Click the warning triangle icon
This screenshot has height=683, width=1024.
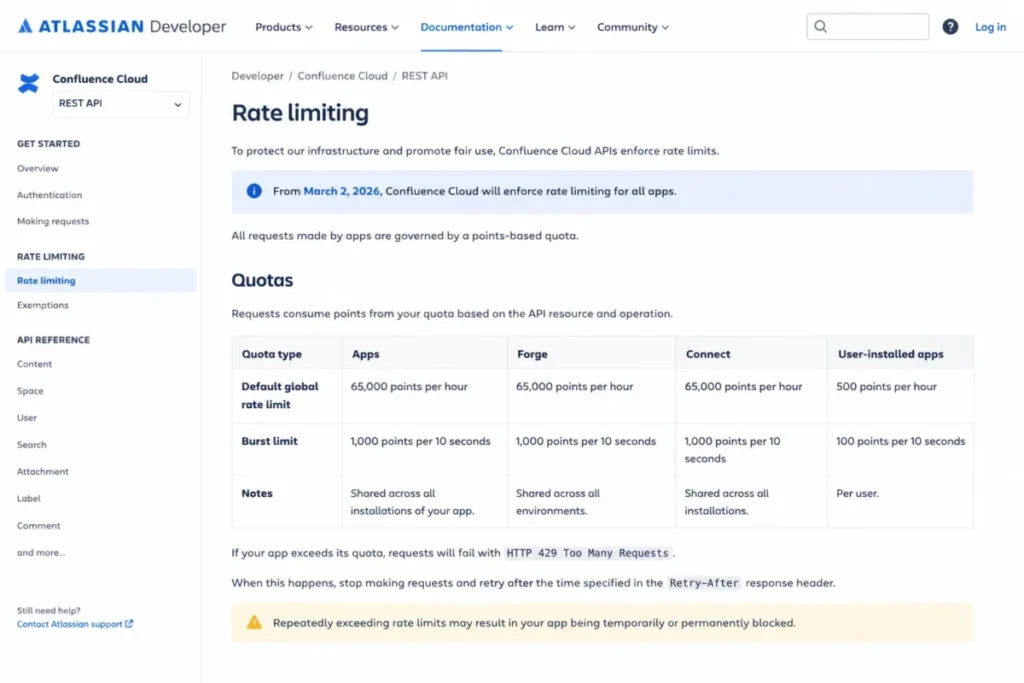[254, 622]
